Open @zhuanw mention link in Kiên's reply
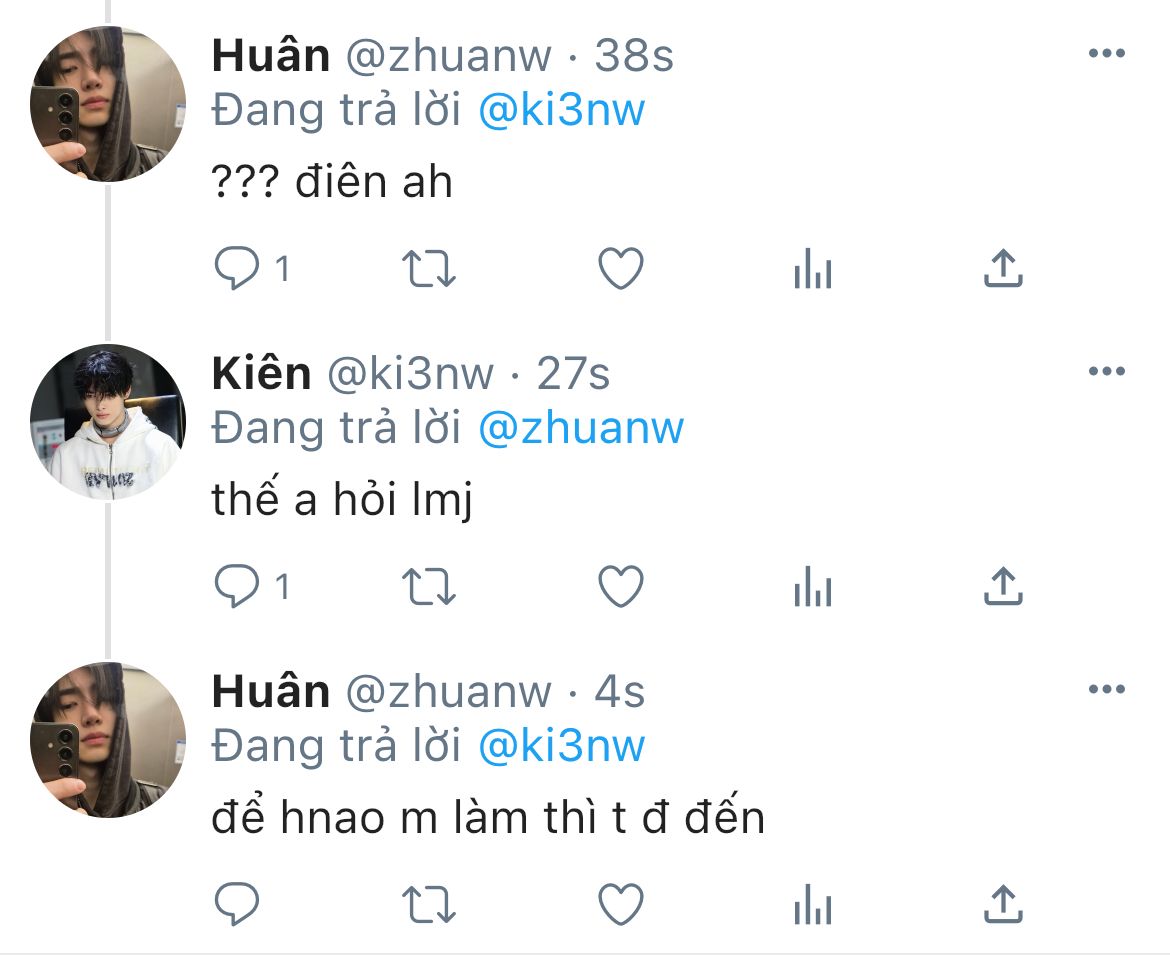This screenshot has width=1170, height=955. pyautogui.click(x=581, y=428)
